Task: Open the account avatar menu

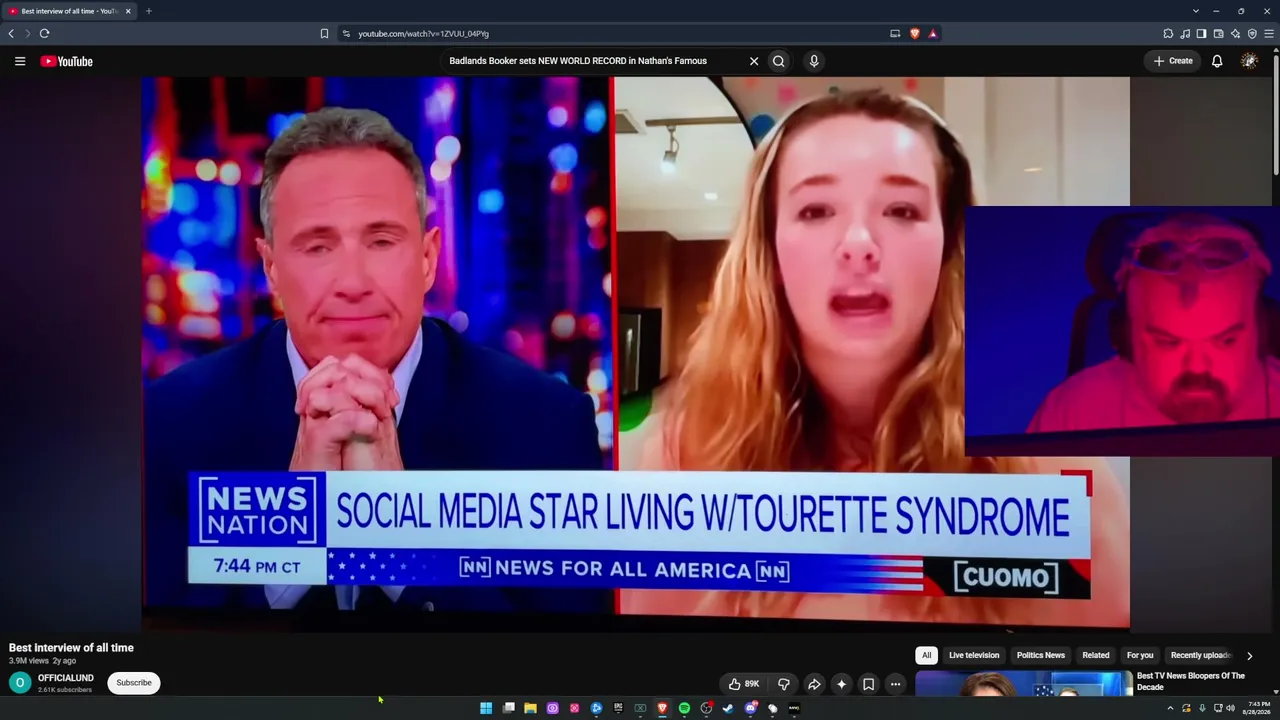Action: (1249, 61)
